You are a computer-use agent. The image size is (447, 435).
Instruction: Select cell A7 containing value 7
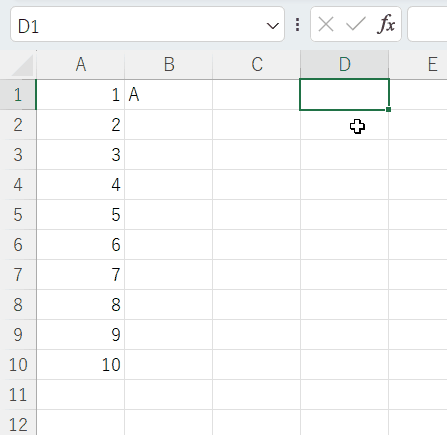(81, 275)
